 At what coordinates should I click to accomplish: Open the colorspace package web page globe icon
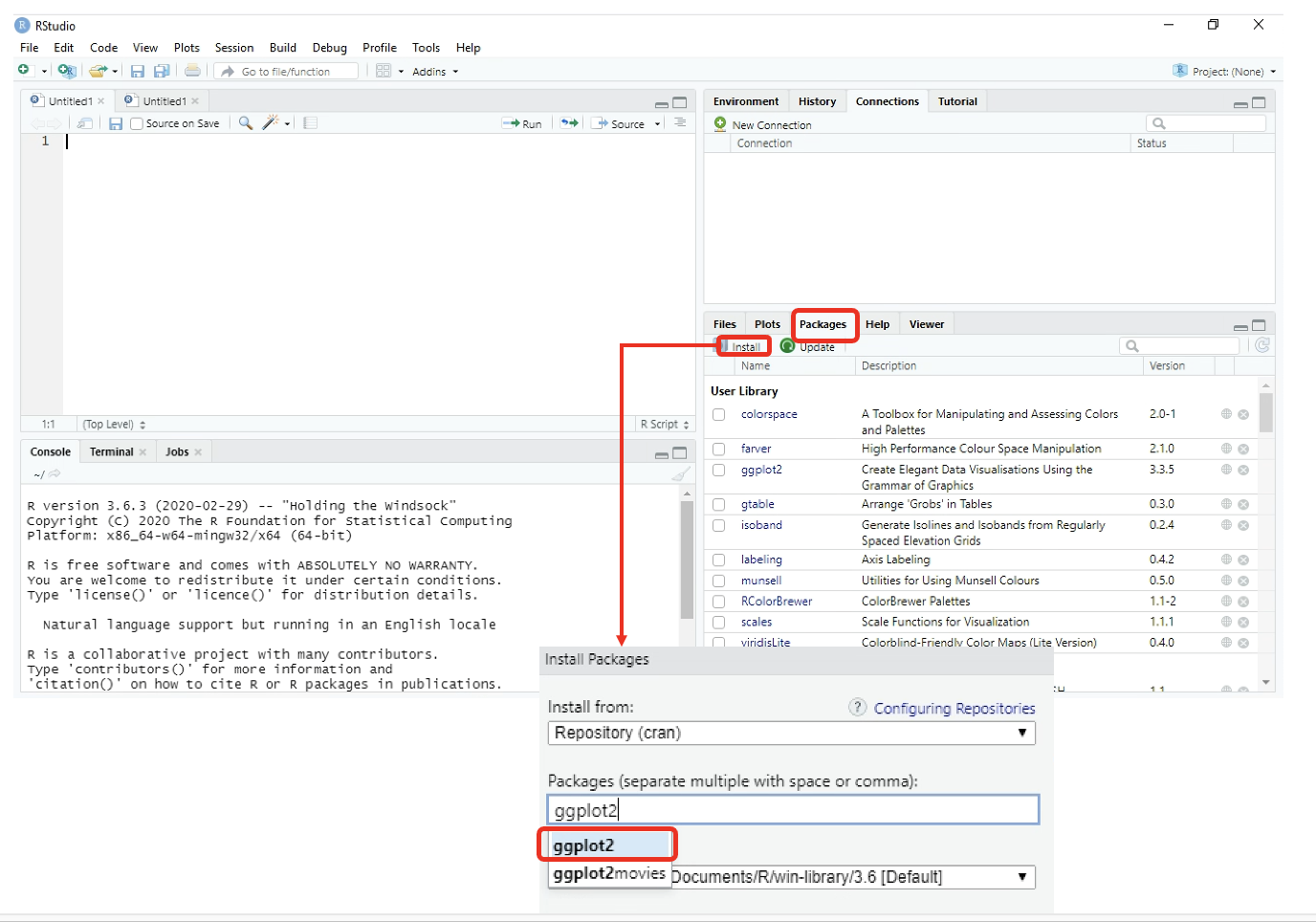click(x=1226, y=414)
